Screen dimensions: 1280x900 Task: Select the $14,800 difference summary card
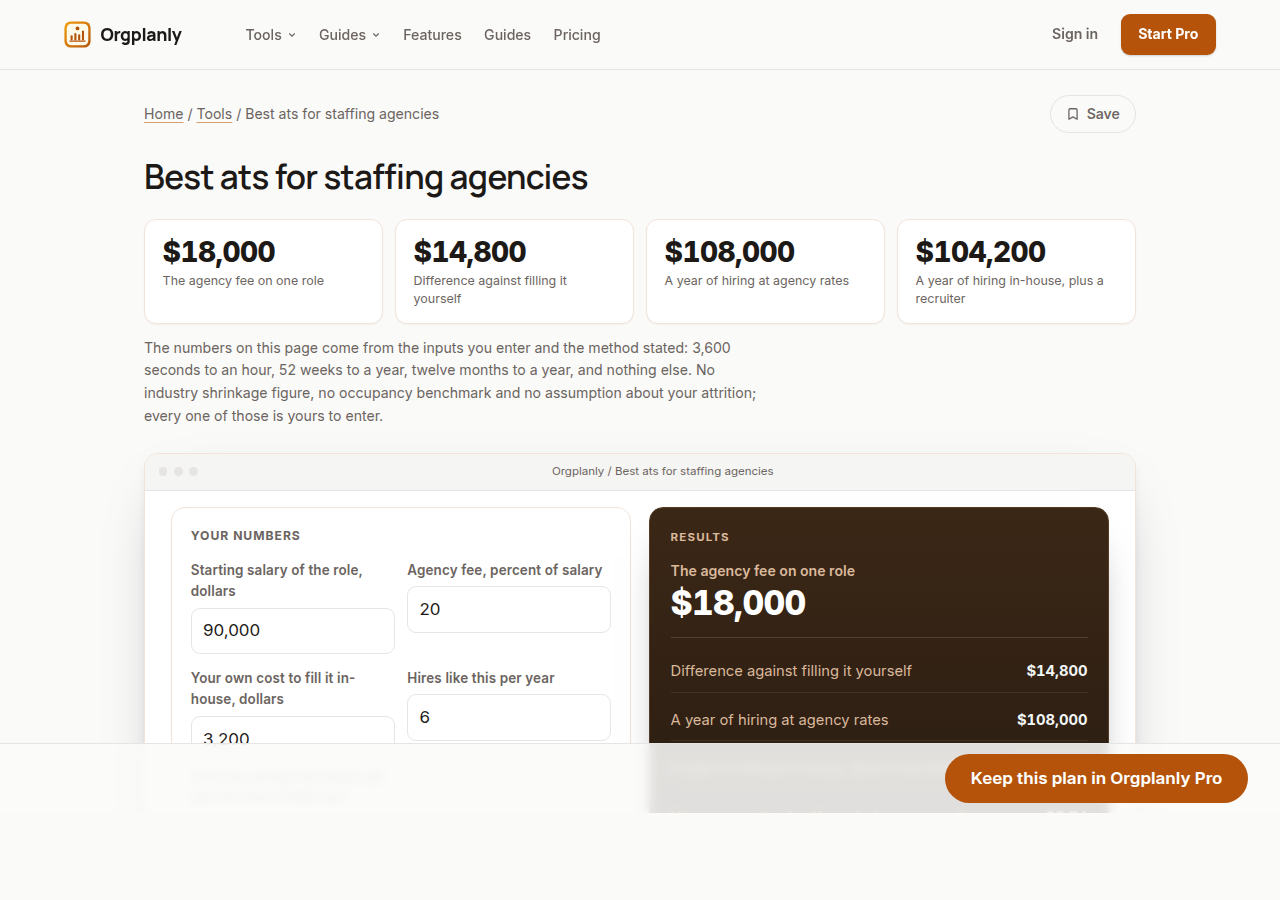tap(514, 271)
